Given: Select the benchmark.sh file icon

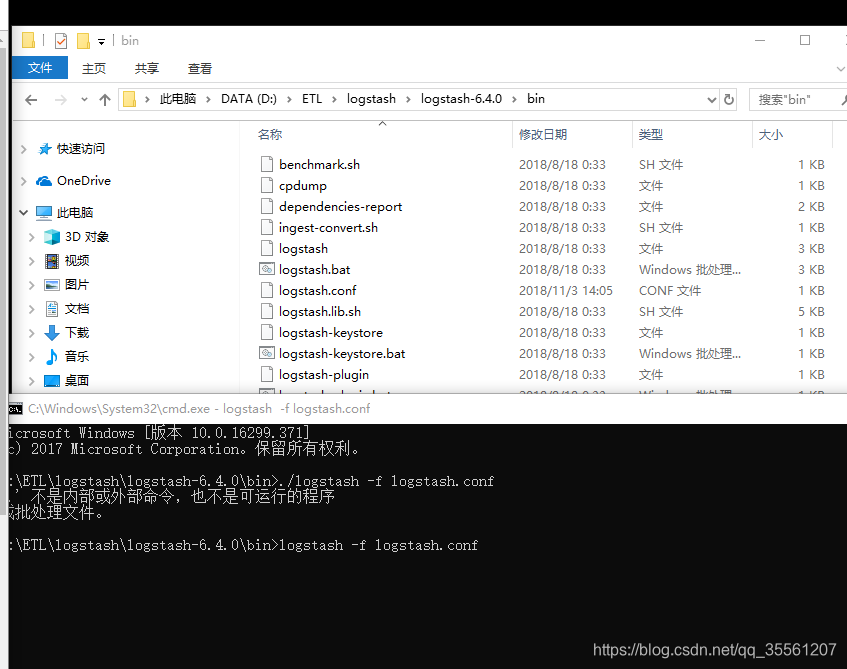Looking at the screenshot, I should (267, 164).
